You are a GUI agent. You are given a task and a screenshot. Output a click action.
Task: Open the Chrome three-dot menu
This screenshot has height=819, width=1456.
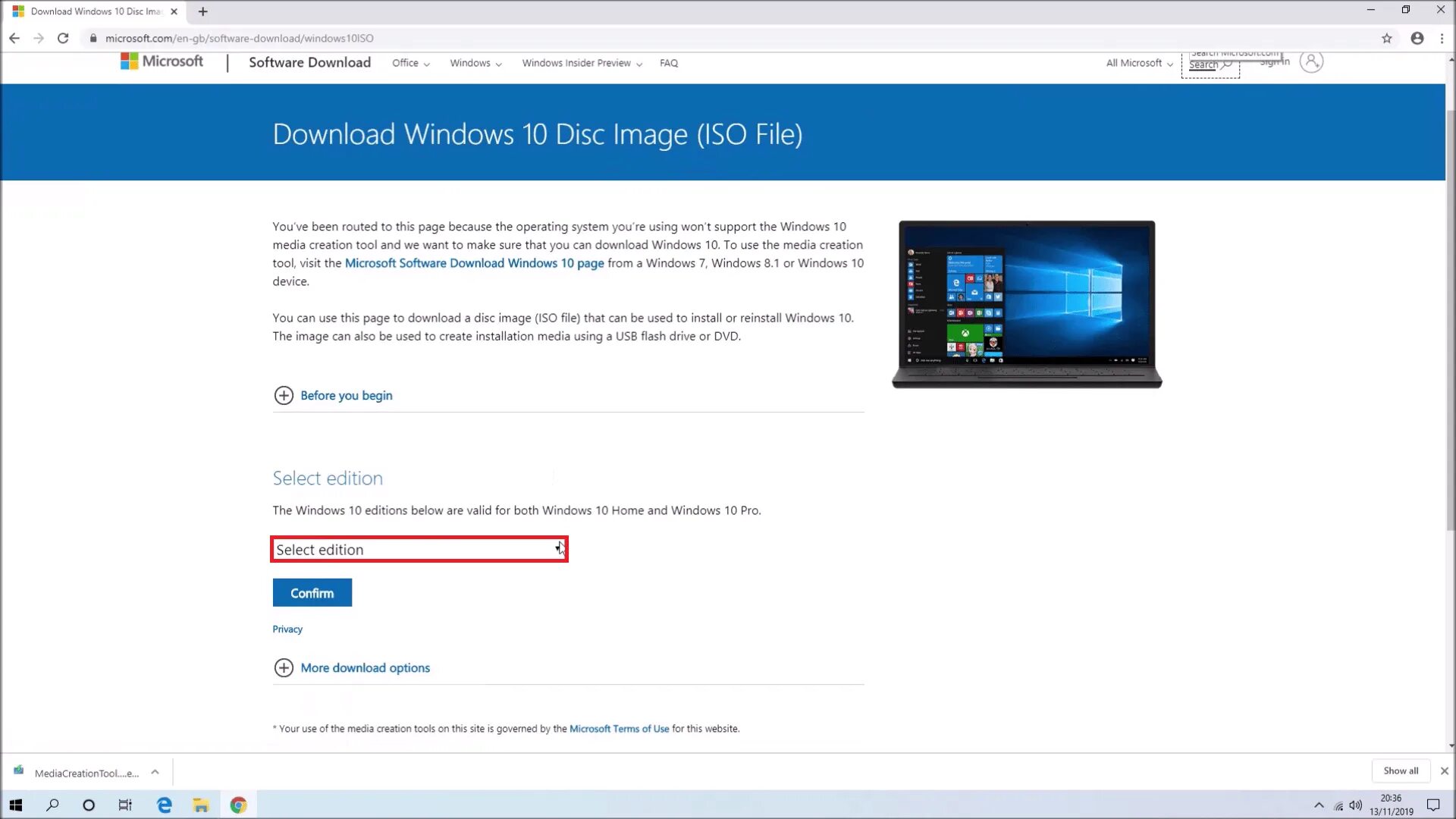[x=1442, y=38]
